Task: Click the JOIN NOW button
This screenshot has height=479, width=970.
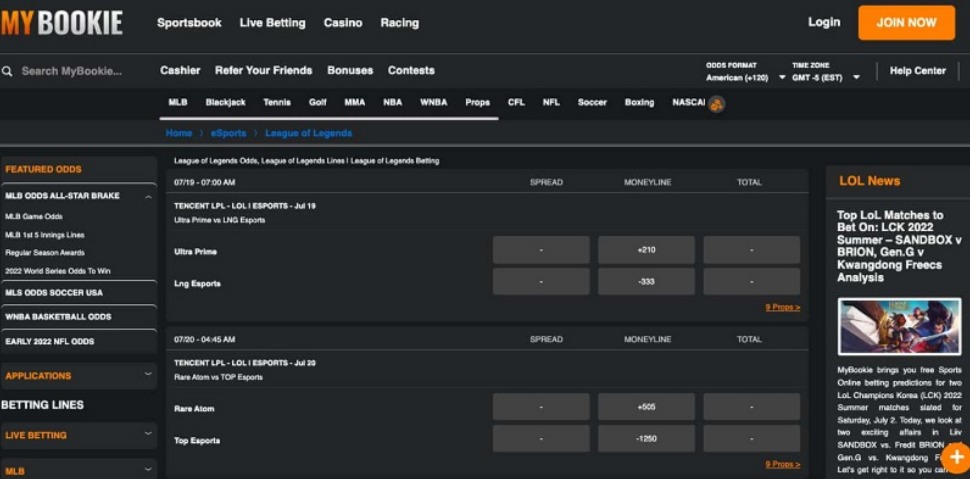Action: [906, 22]
